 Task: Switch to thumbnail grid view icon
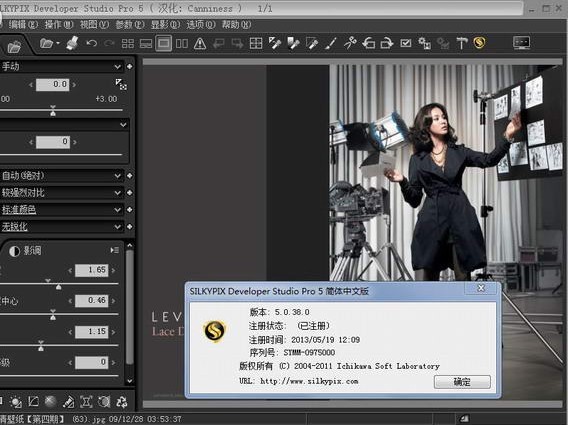[128, 43]
